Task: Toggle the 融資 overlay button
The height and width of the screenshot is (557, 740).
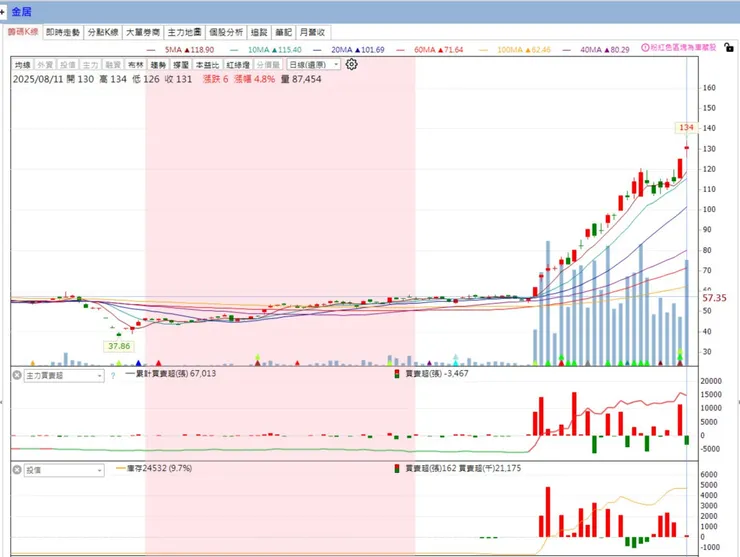Action: (x=113, y=65)
